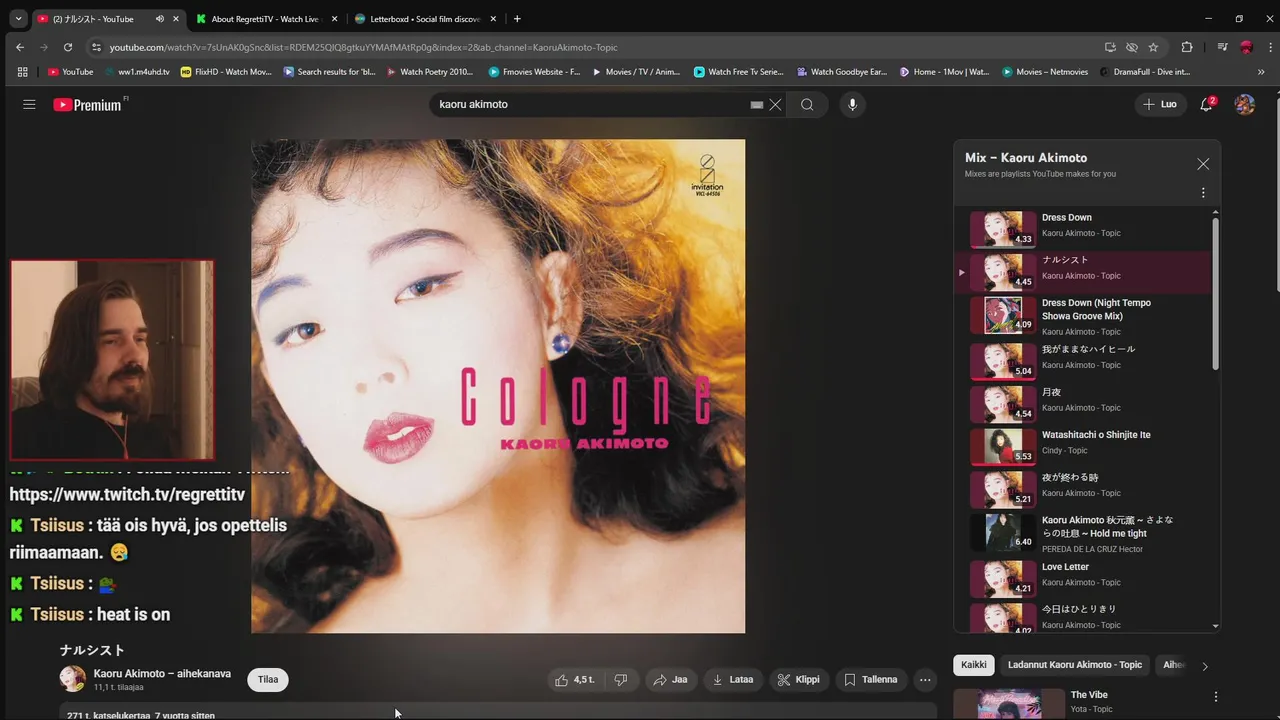Switch to About RegrettiTV browser tab
This screenshot has width=1280, height=720.
(x=266, y=19)
